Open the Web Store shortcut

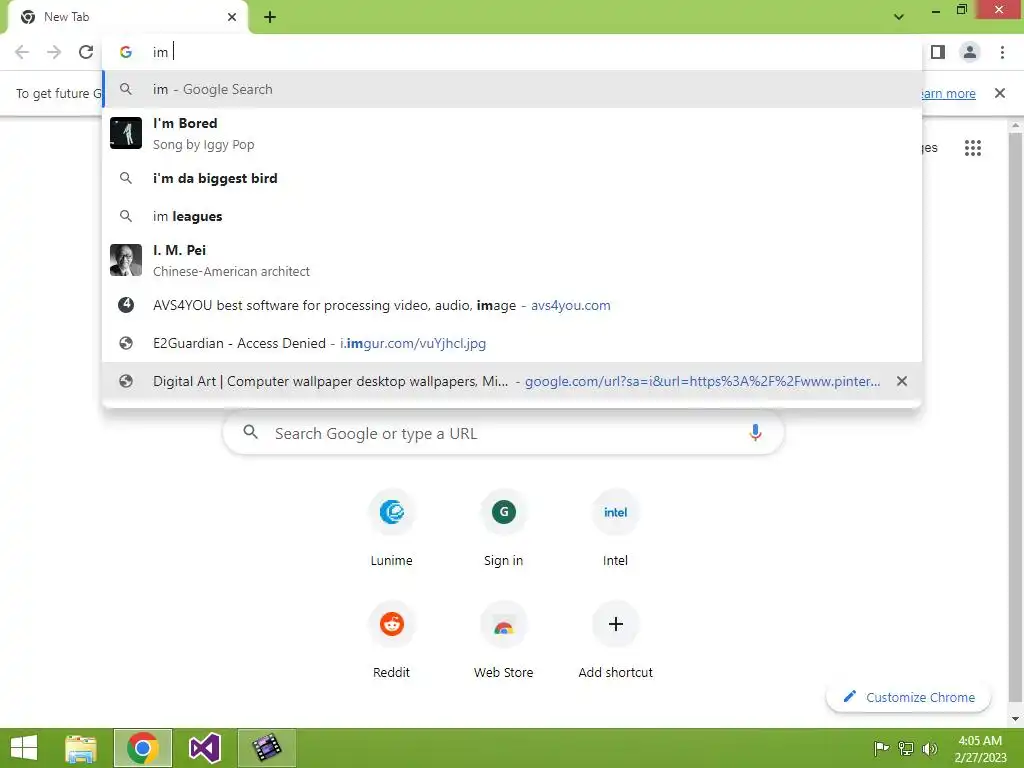pos(504,641)
